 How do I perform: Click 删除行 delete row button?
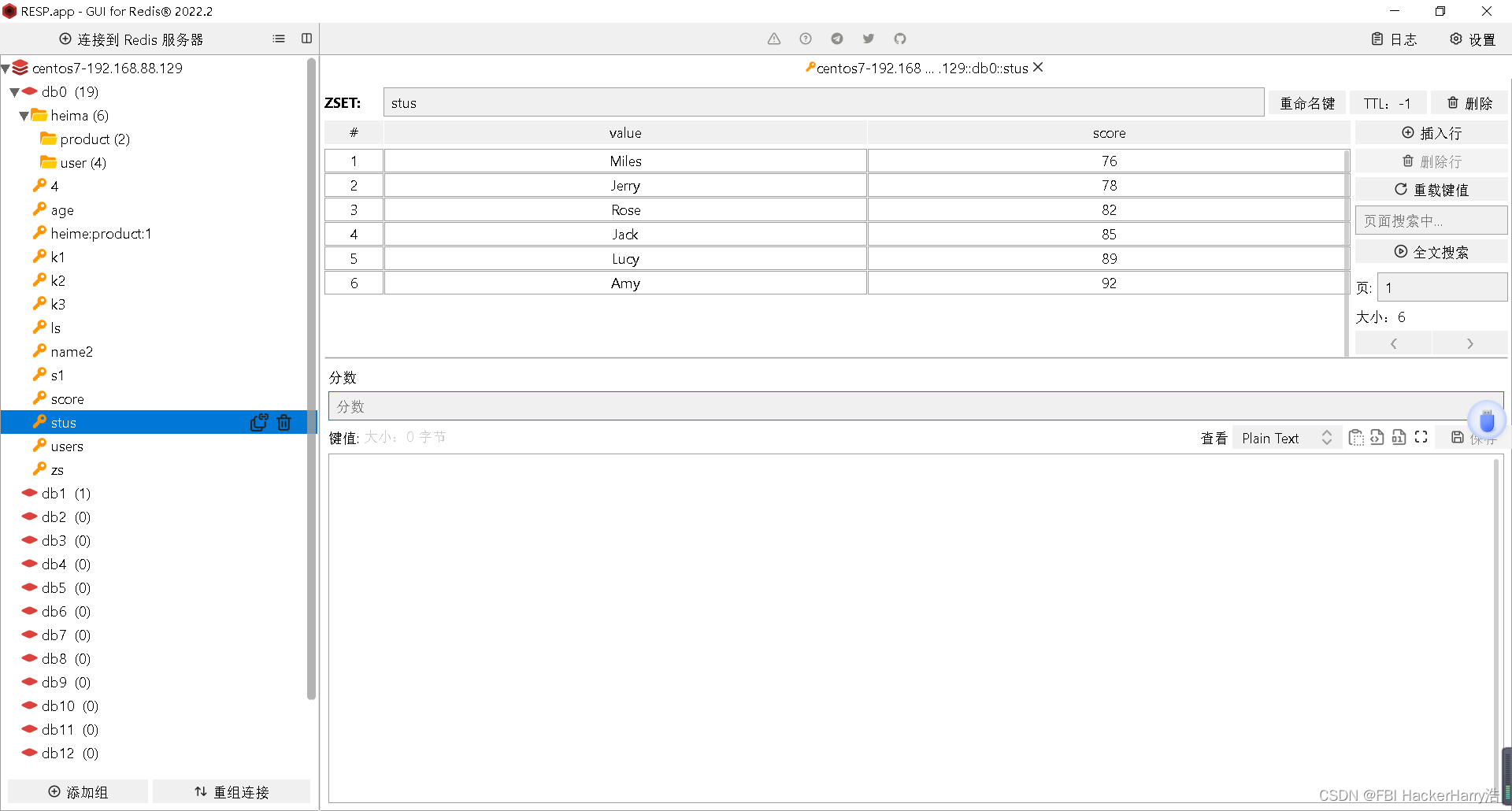1432,161
